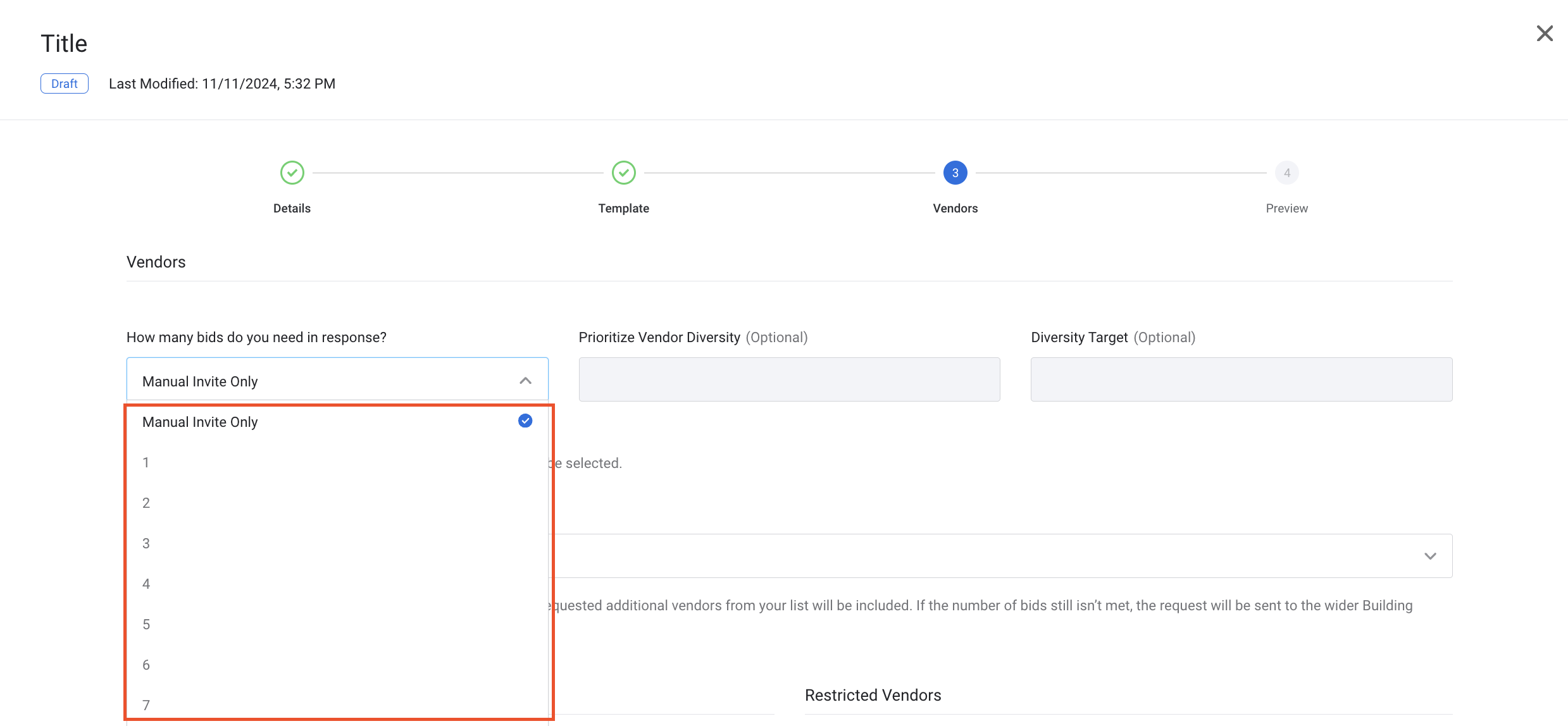Screen dimensions: 1568x726
Task: Select 5 in the dropdown list
Action: [146, 624]
